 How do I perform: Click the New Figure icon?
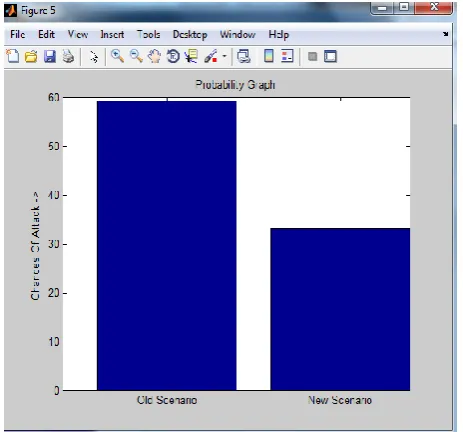13,56
